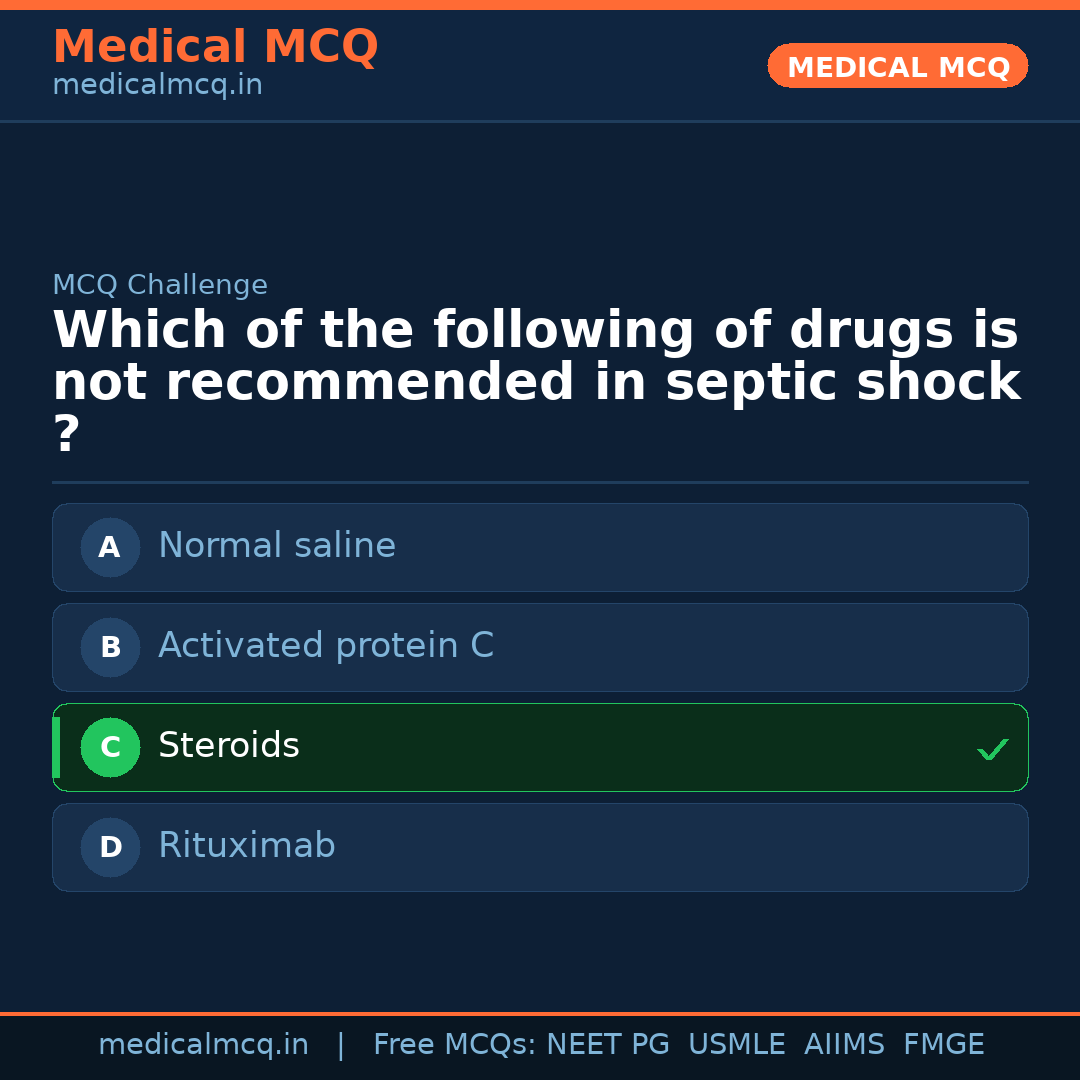Image resolution: width=1080 pixels, height=1080 pixels.
Task: Click the "Free MCQs:" footer text
Action: tap(454, 1045)
